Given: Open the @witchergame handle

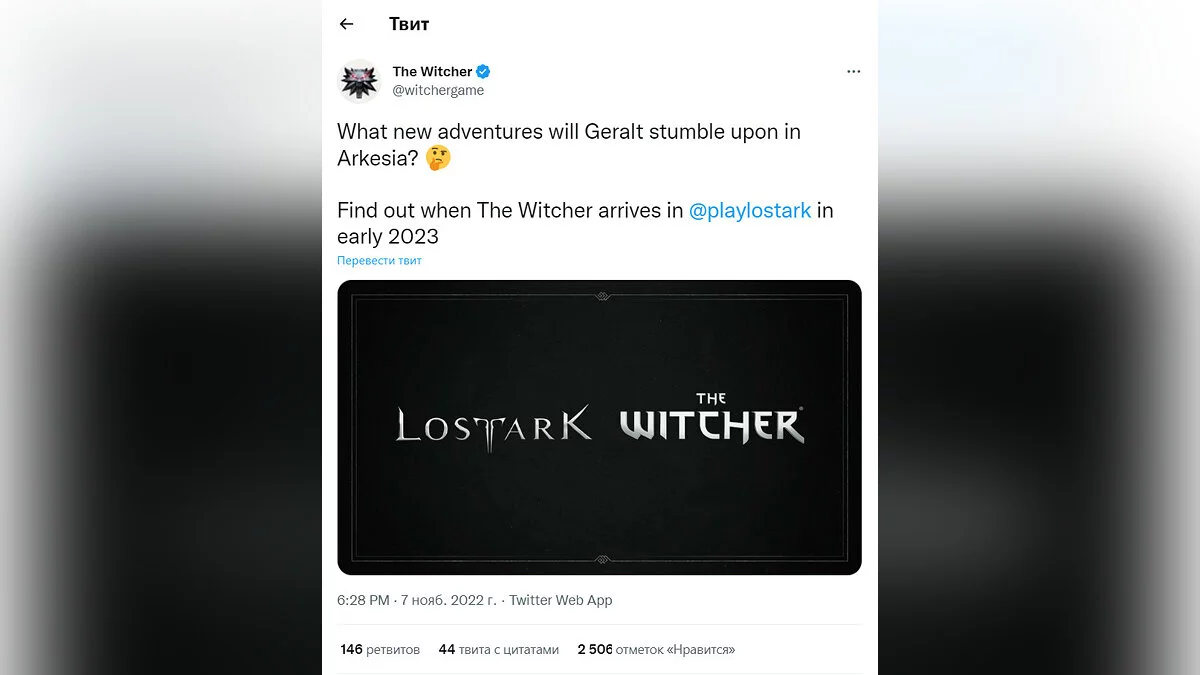Looking at the screenshot, I should (x=438, y=90).
